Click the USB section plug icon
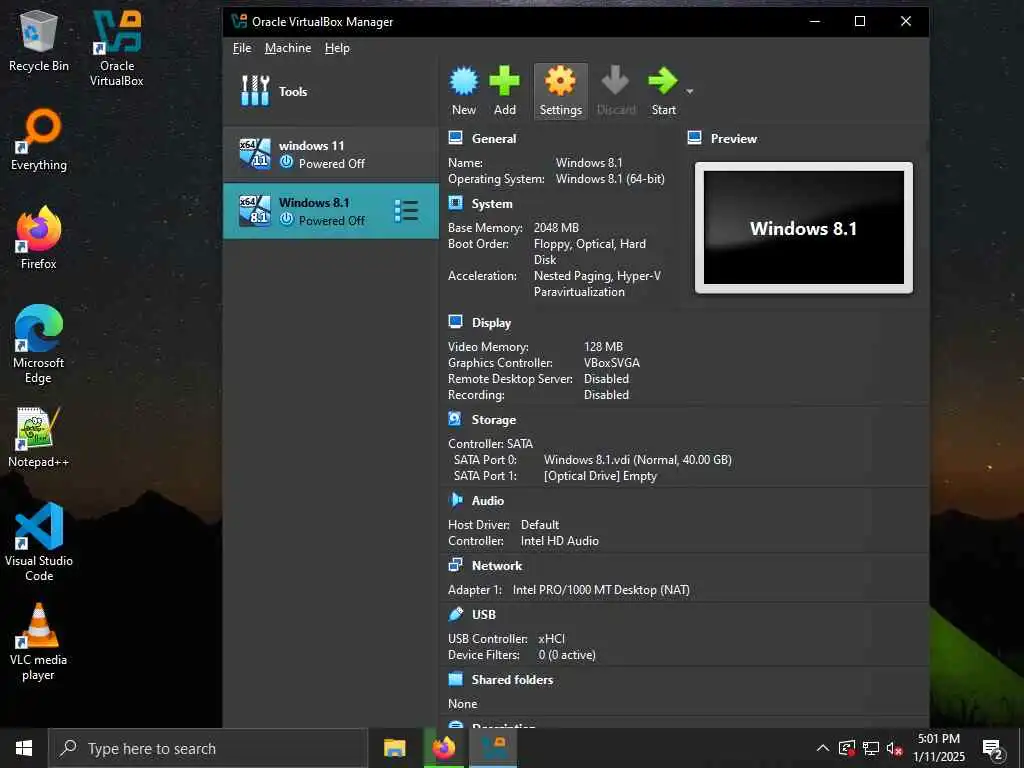1024x768 pixels. (455, 614)
